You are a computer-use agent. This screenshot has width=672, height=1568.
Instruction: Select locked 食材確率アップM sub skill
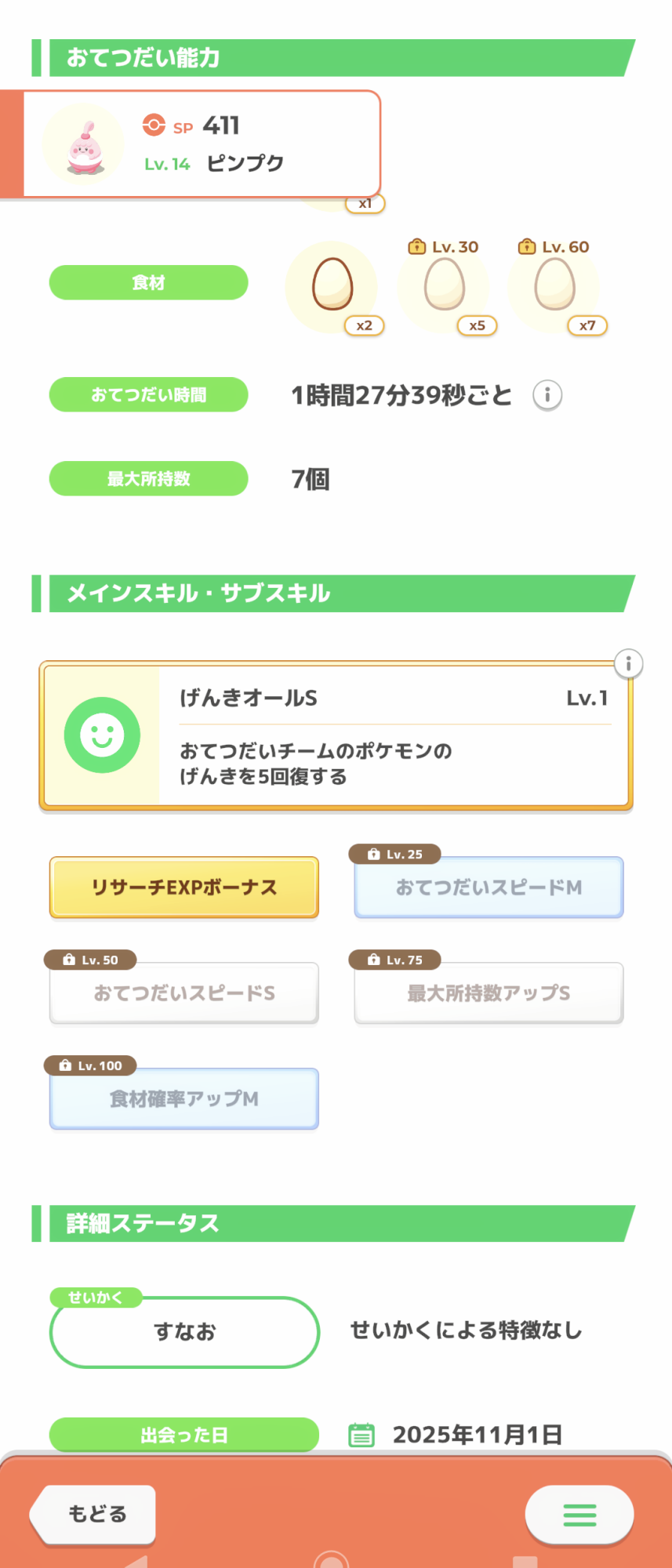pyautogui.click(x=184, y=1099)
